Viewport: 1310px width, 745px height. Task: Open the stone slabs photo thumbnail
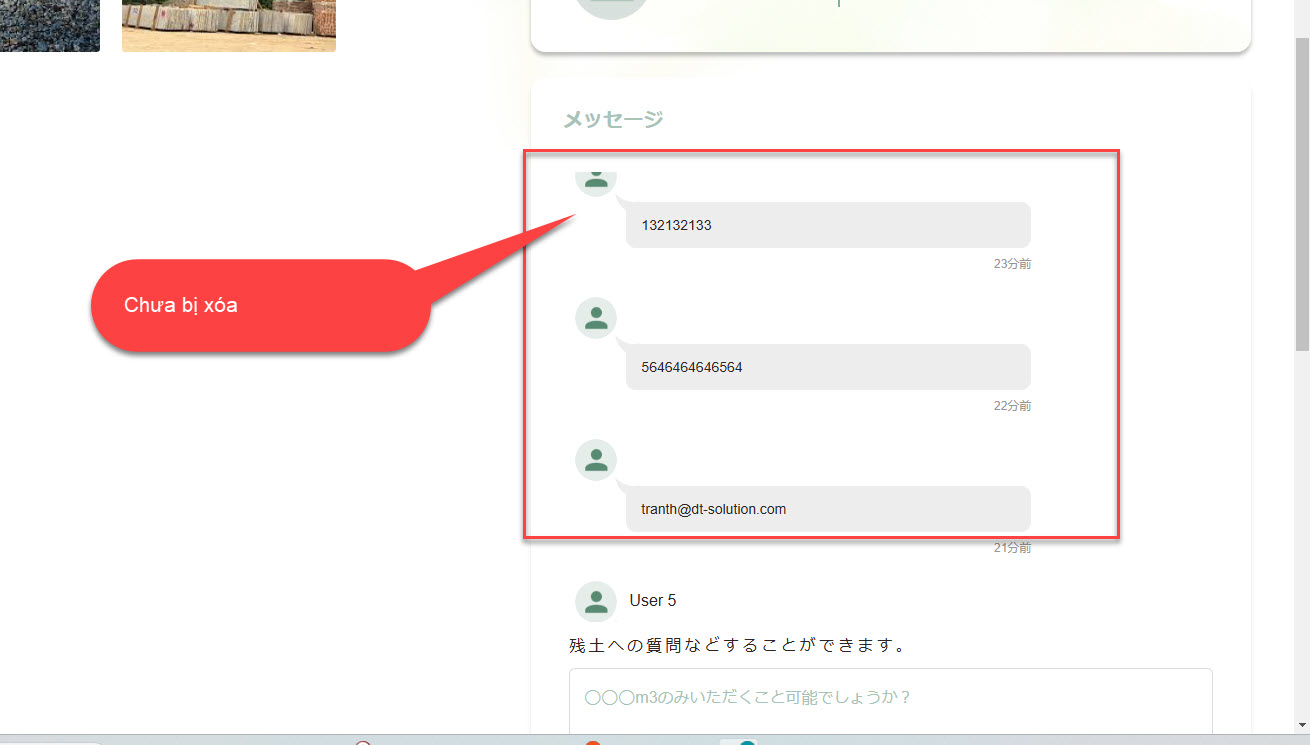click(x=228, y=25)
